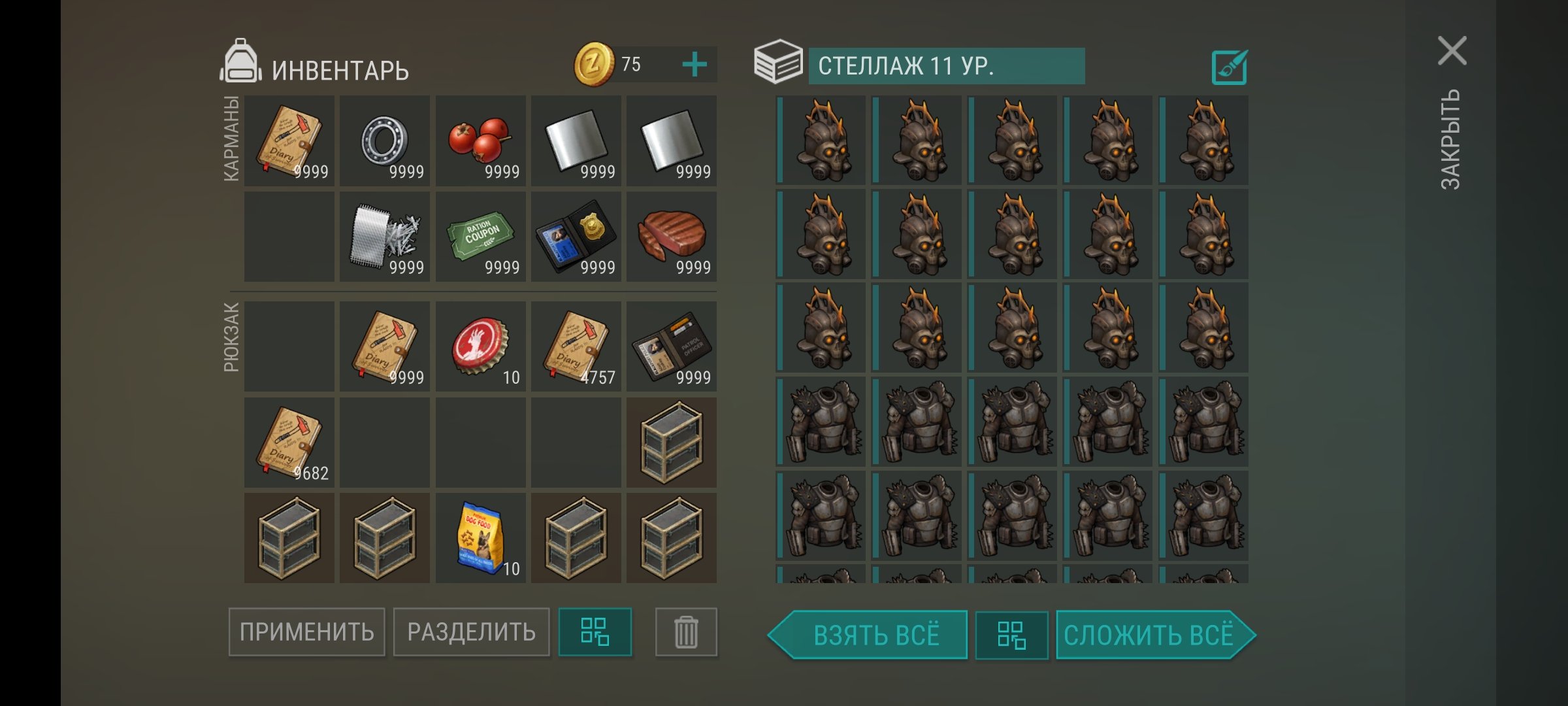Add coins with the plus button
The image size is (1568, 706).
[x=694, y=64]
